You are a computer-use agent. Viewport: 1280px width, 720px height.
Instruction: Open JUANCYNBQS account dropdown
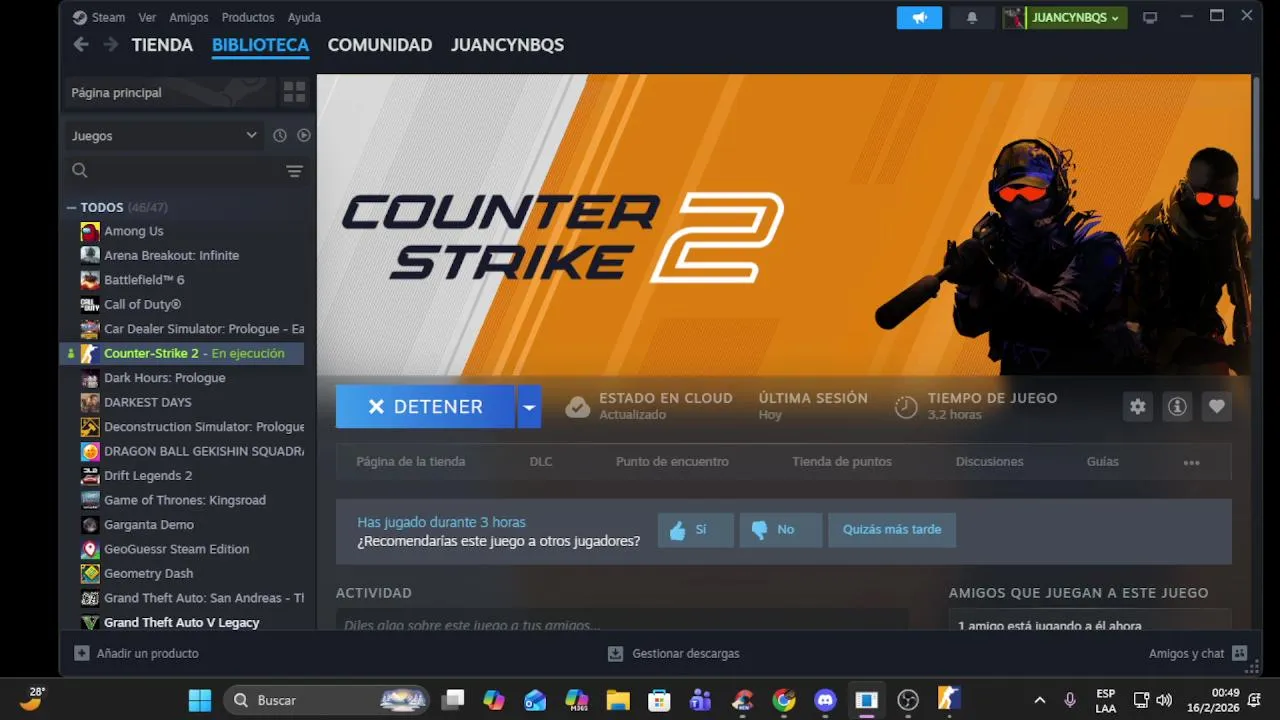pyautogui.click(x=1076, y=18)
